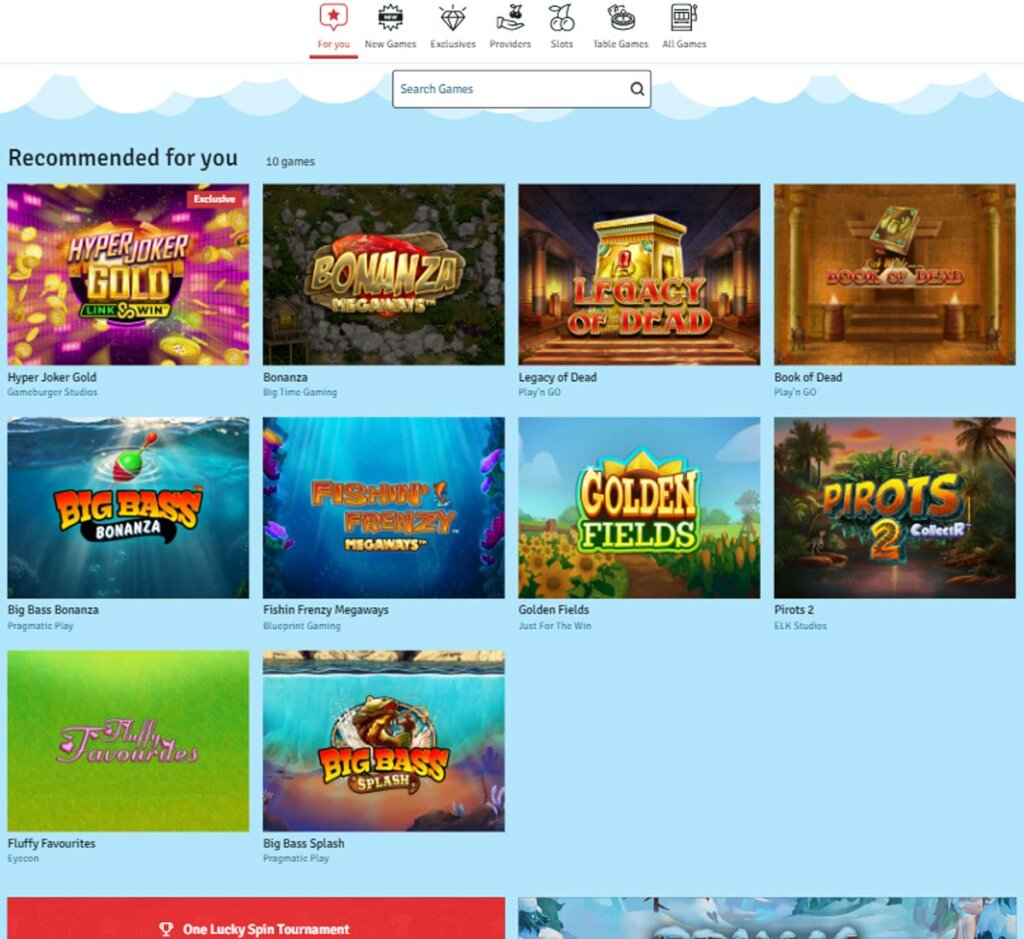Open Slots via the cherries icon

click(x=561, y=18)
